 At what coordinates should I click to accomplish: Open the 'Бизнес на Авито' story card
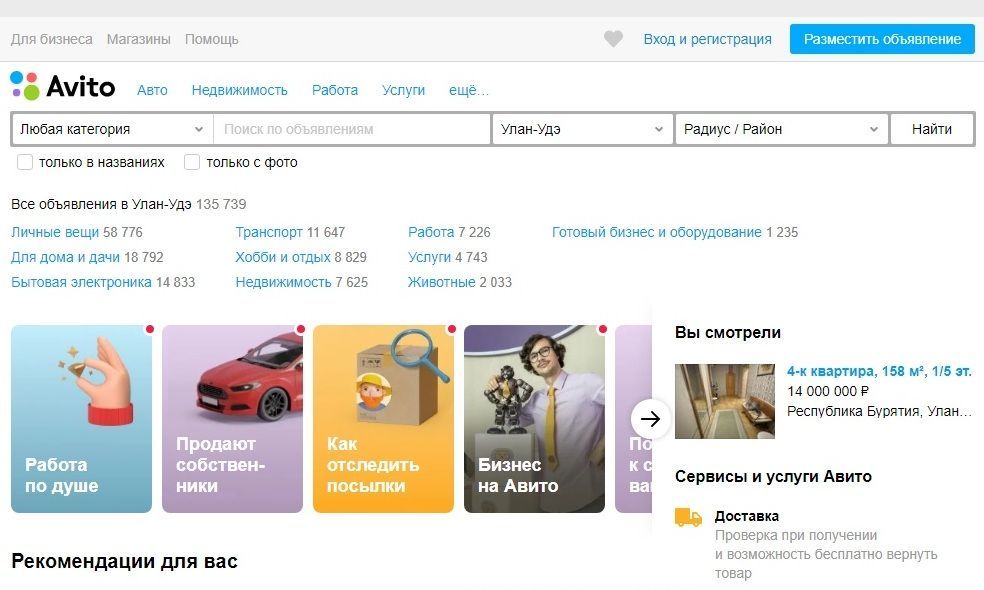pos(534,418)
